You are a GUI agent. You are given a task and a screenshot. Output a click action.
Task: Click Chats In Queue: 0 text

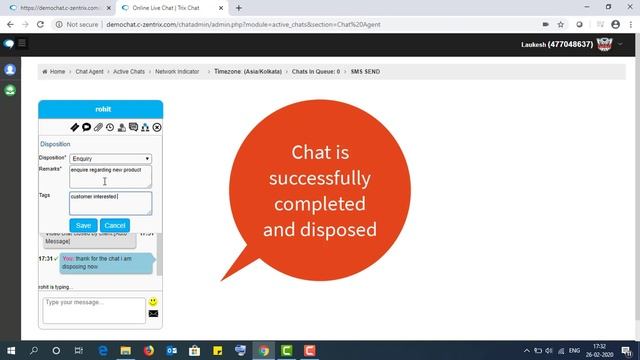tap(316, 71)
